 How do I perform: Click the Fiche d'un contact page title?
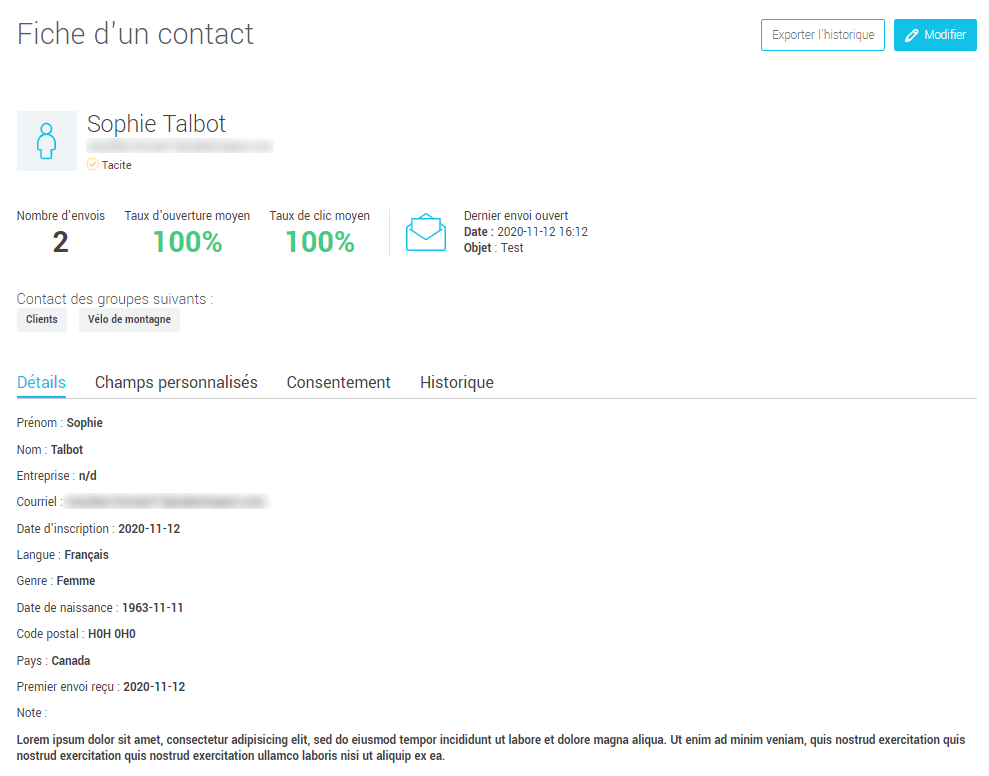[135, 33]
